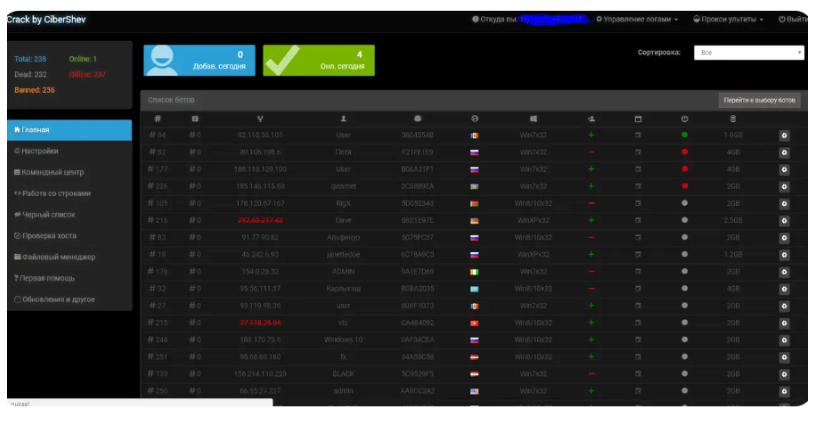
Task: Click the Dead: 232 counter
Action: (x=30, y=75)
